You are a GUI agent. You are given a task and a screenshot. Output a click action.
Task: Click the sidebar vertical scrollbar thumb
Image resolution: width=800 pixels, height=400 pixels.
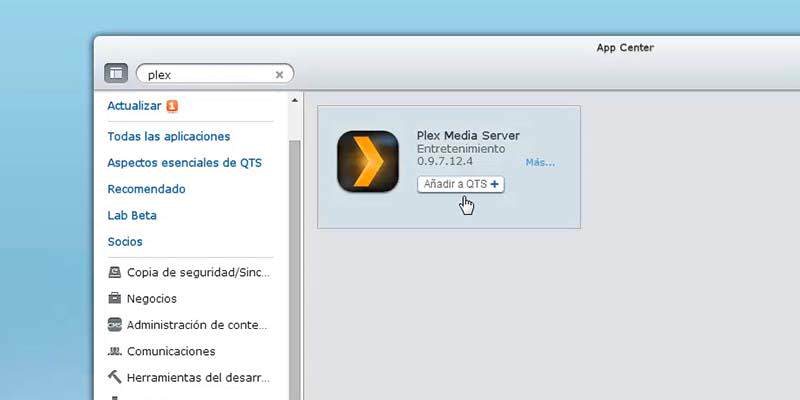[x=294, y=270]
